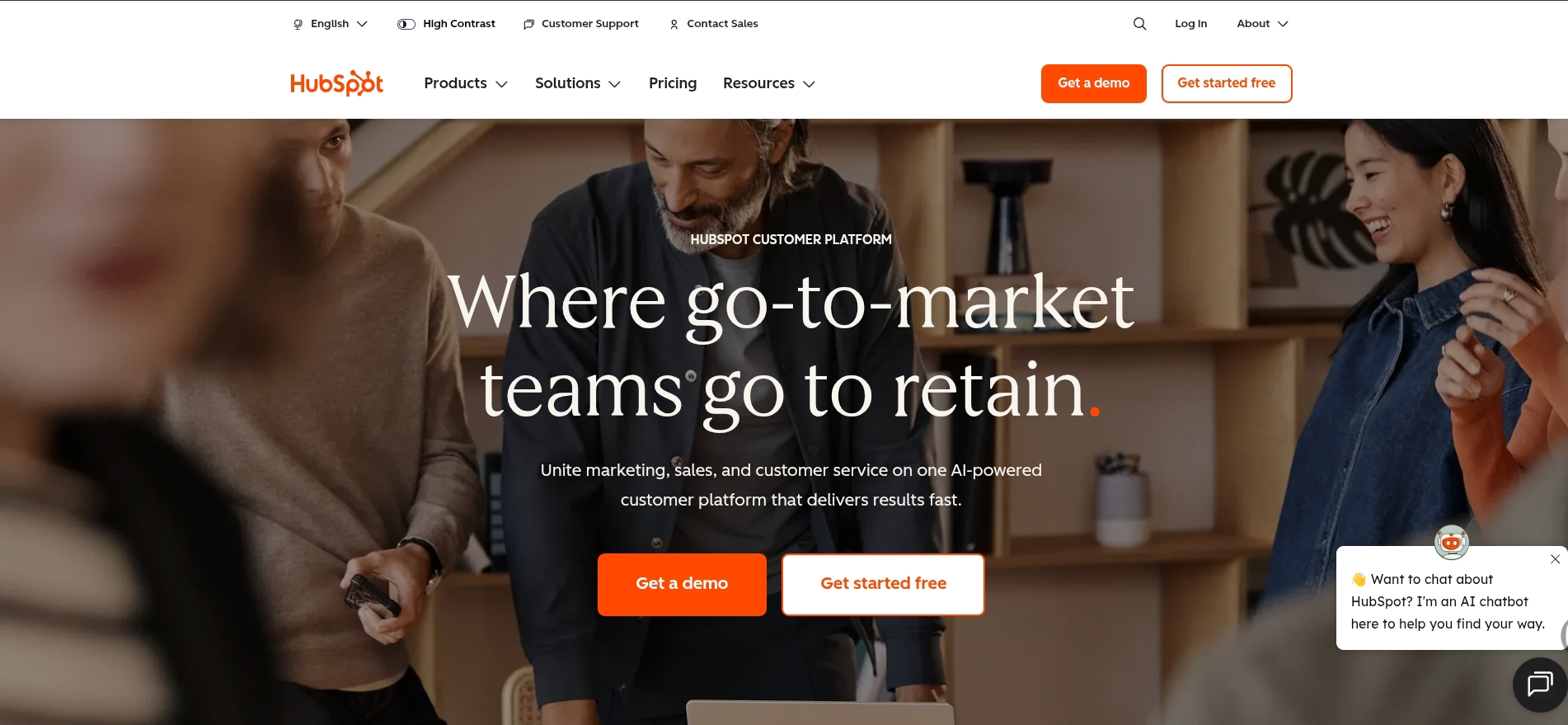Open the chat widget bubble icon

click(1539, 684)
